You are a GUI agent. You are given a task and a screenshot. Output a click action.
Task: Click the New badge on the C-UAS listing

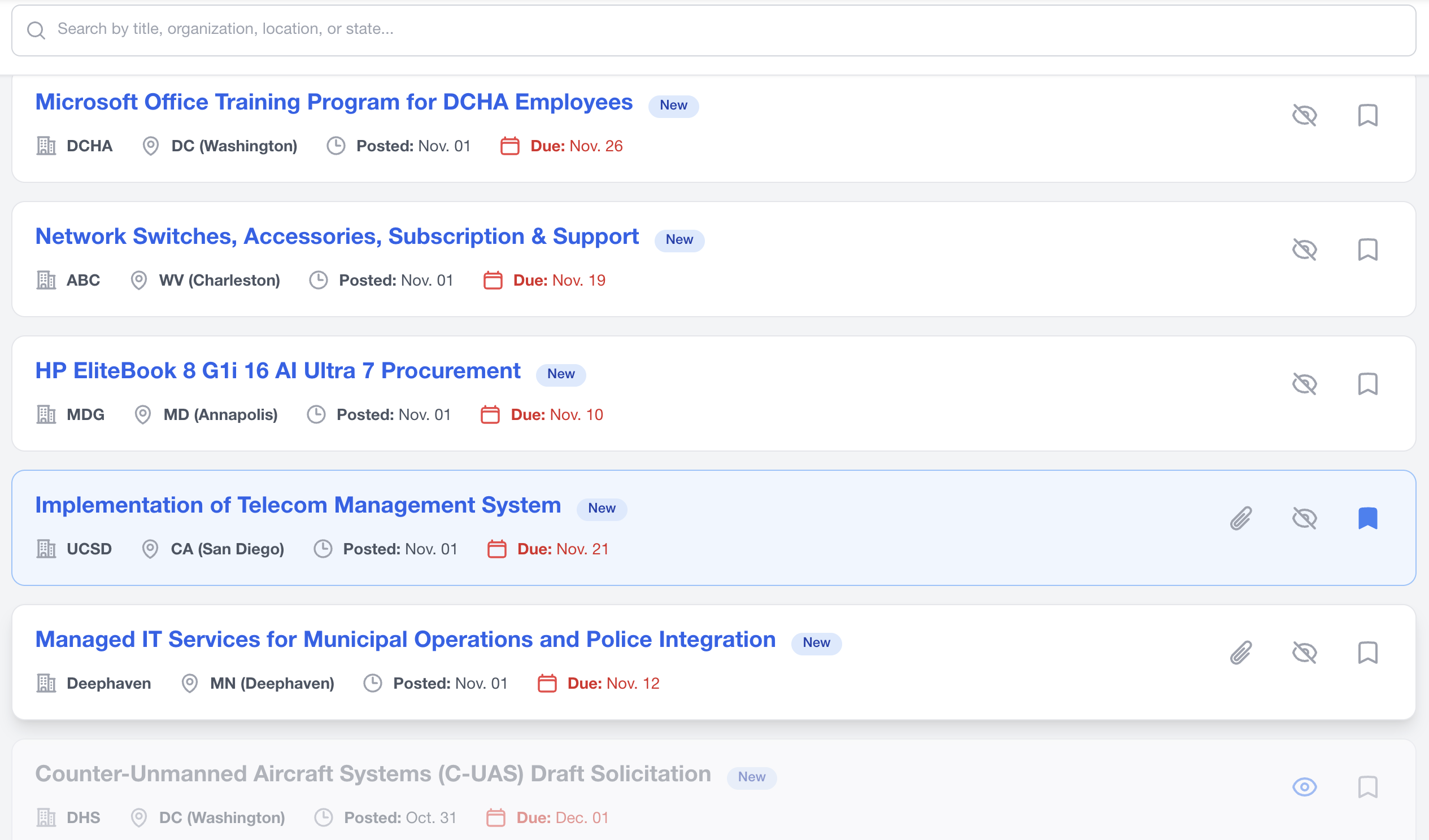coord(751,778)
